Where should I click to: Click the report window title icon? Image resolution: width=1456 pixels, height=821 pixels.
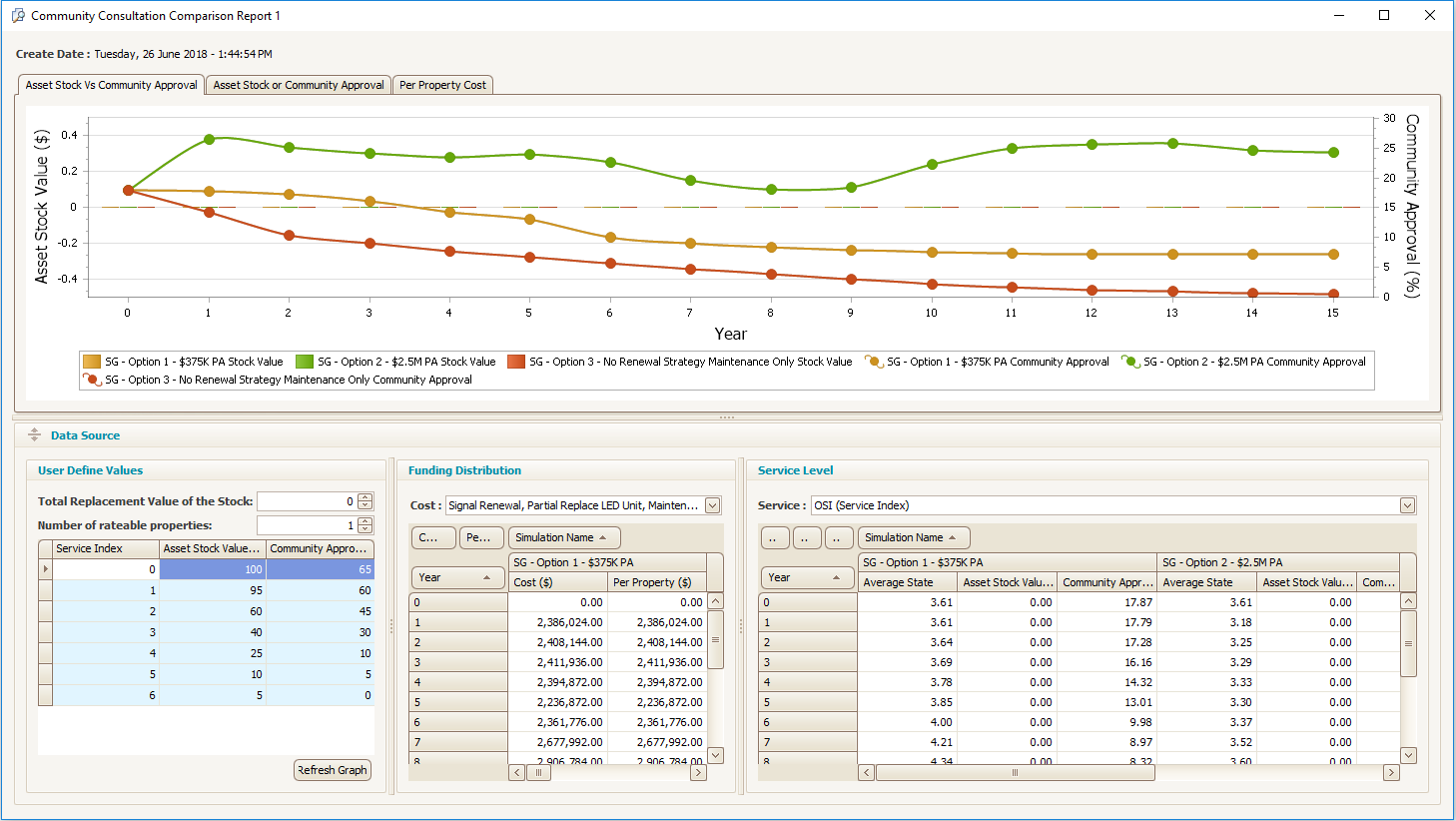point(18,16)
